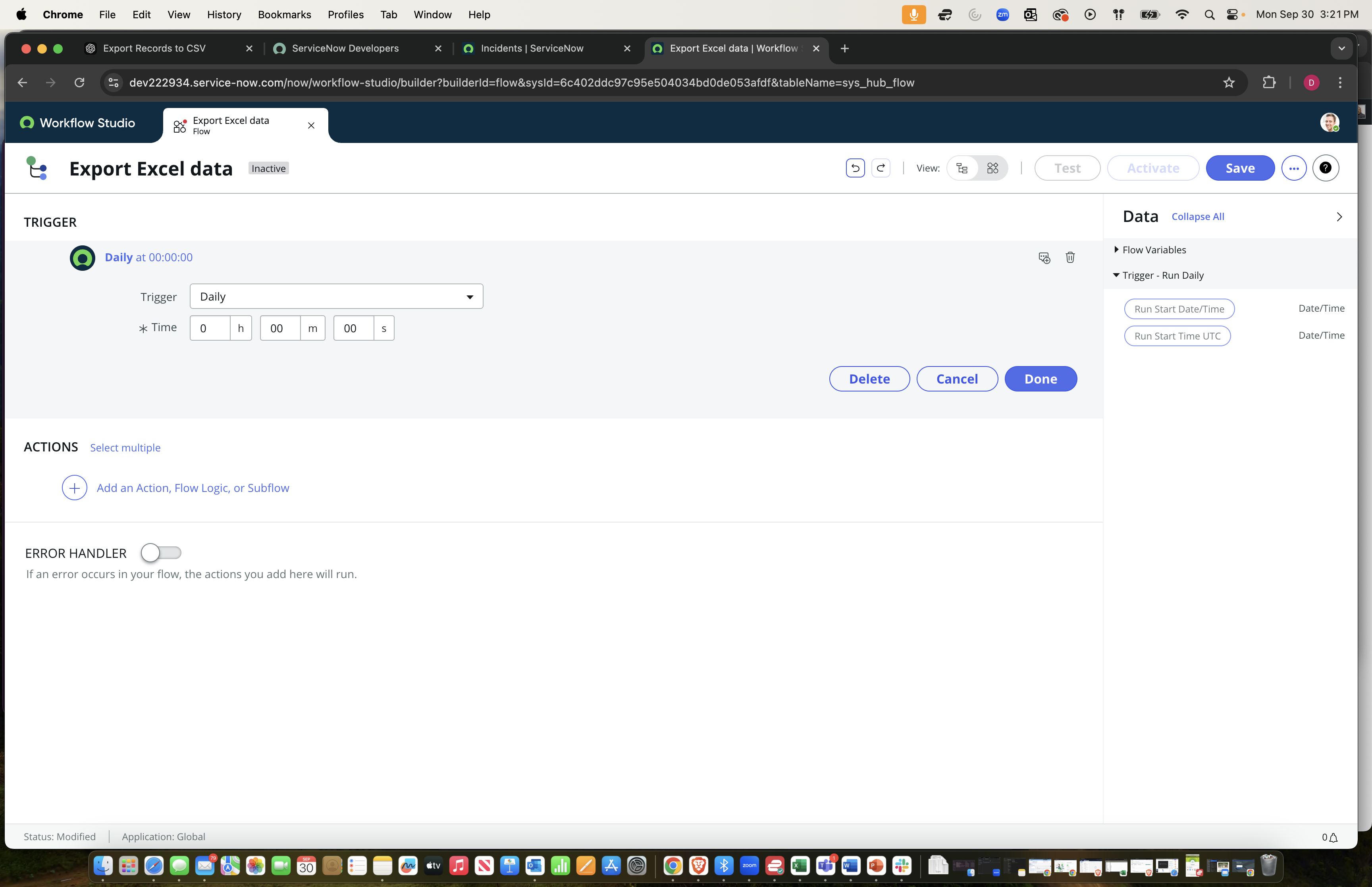Click the hours time input field
This screenshot has height=887, width=1372.
point(210,328)
